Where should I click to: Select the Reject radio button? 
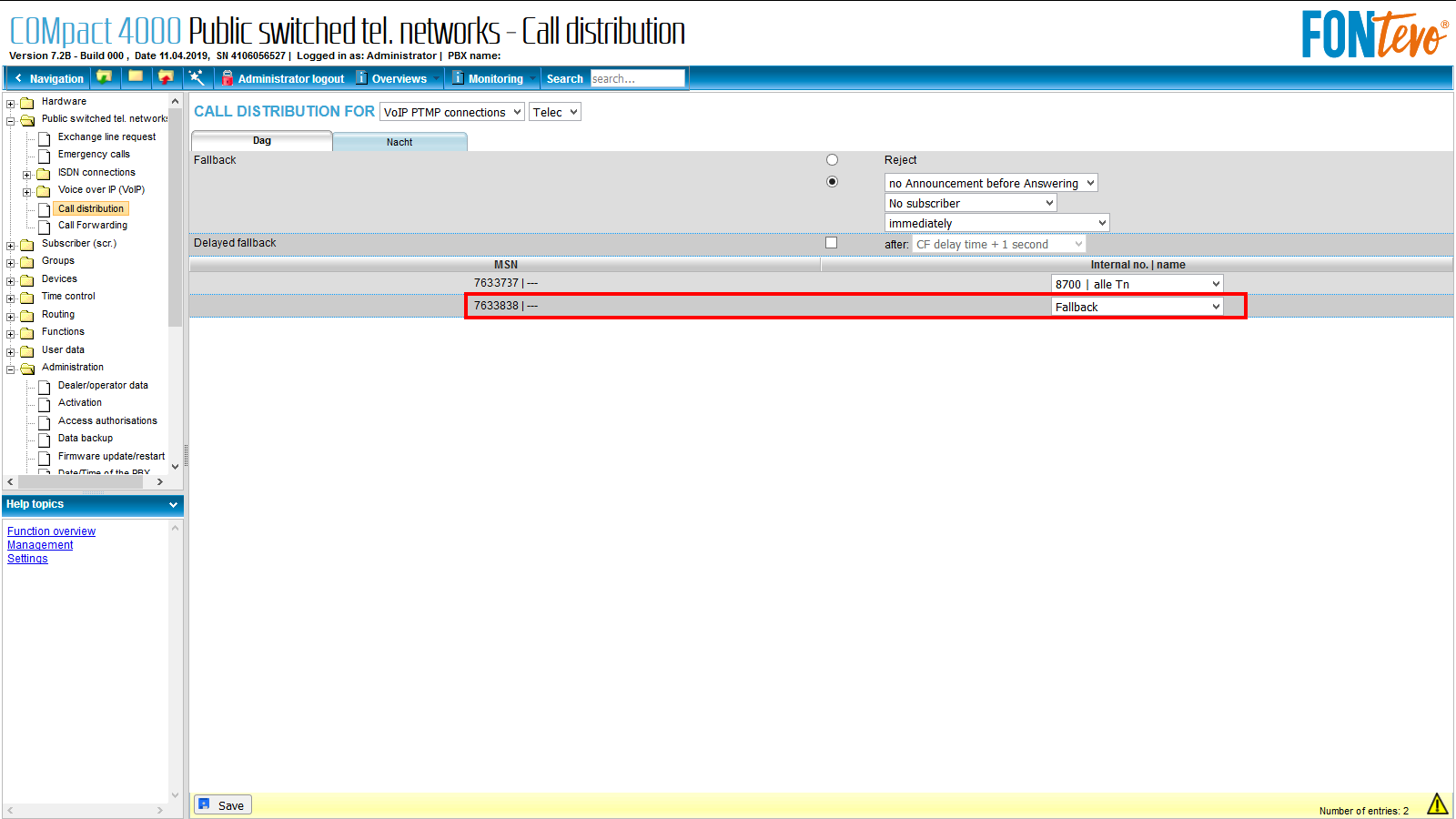coord(832,160)
